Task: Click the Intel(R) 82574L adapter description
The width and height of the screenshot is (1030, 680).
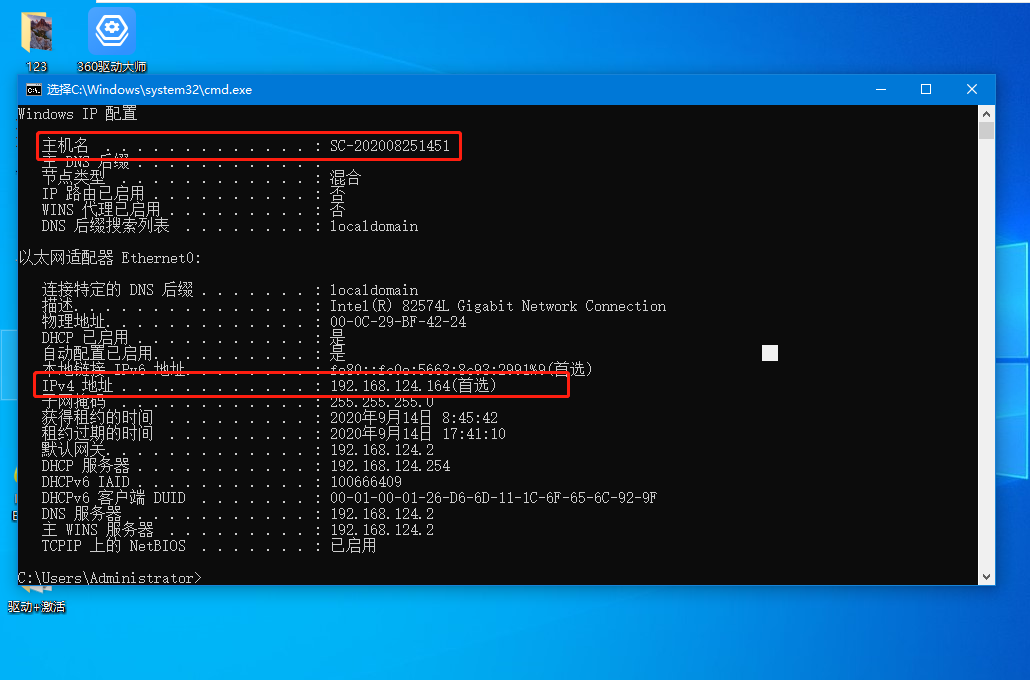Action: [x=497, y=306]
